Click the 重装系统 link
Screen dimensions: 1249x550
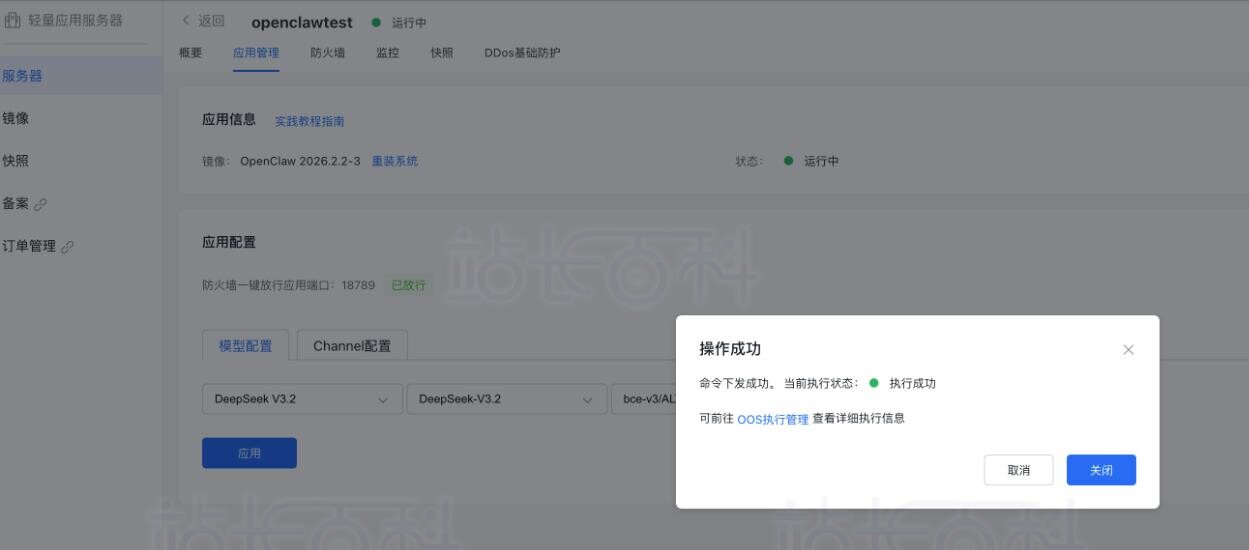(x=395, y=161)
